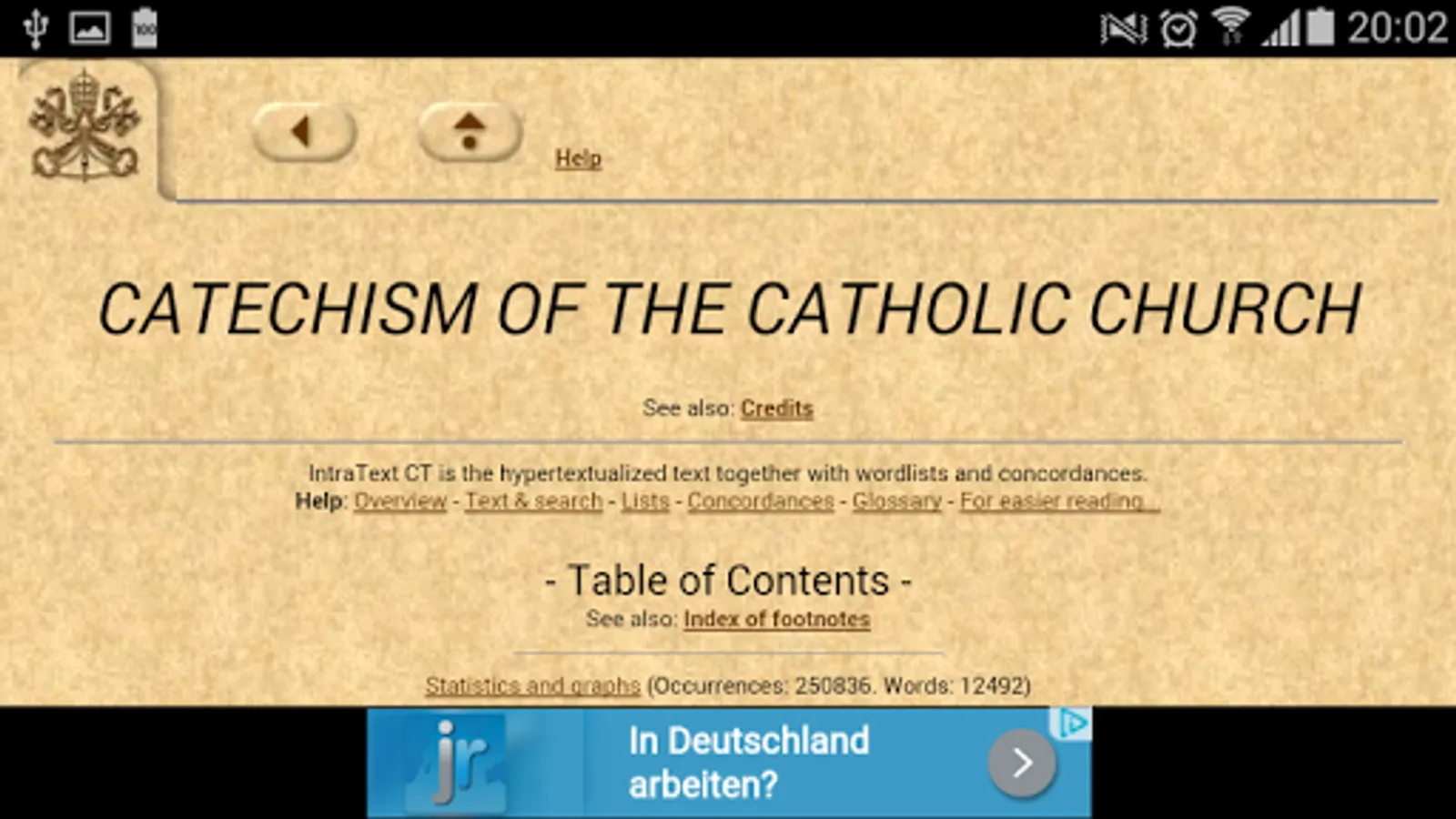Open the AdChoices icon on the ad
The width and height of the screenshot is (1456, 819).
click(x=1072, y=724)
